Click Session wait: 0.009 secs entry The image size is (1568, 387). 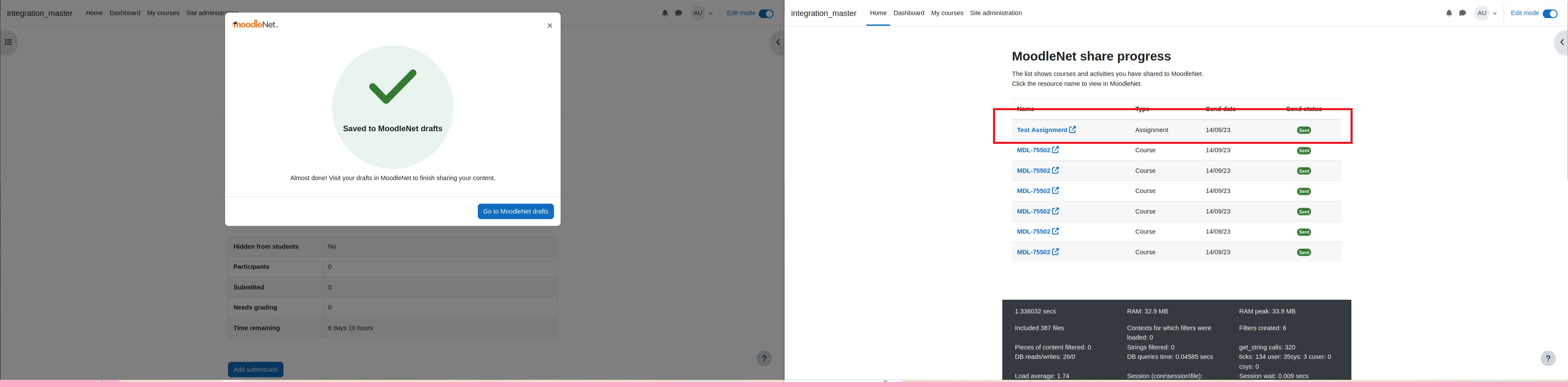tap(1274, 376)
